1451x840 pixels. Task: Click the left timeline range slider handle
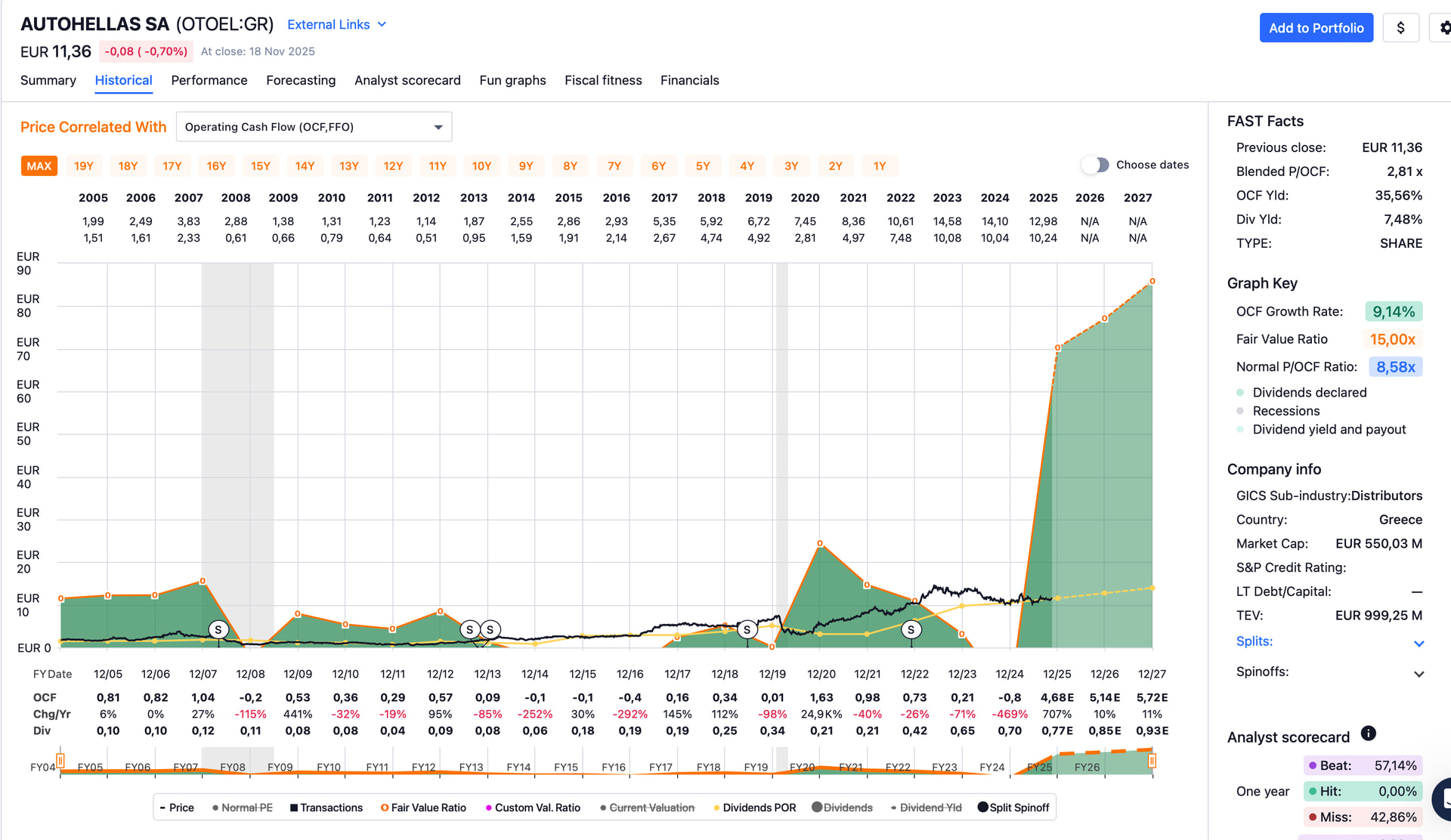60,761
